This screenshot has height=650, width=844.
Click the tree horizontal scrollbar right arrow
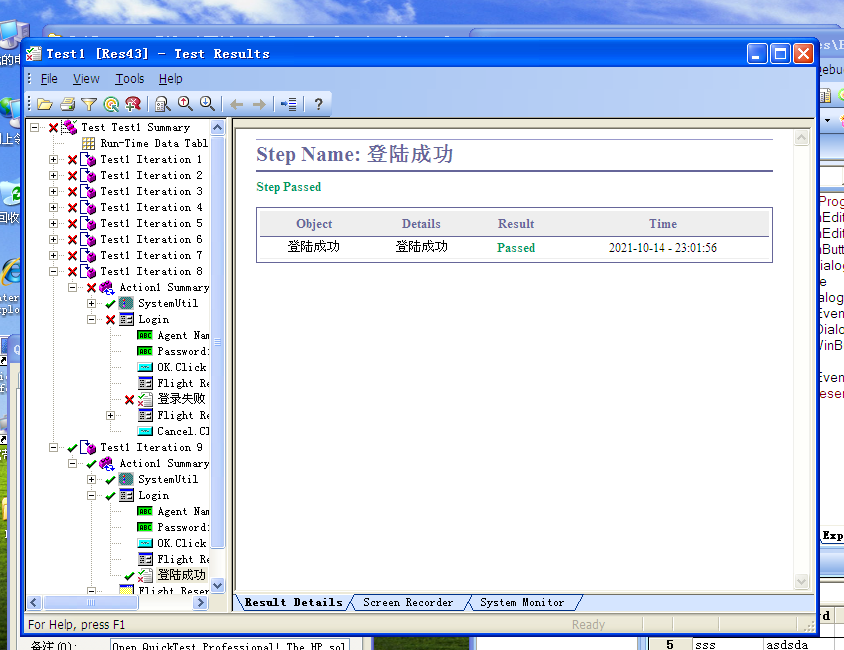(201, 603)
